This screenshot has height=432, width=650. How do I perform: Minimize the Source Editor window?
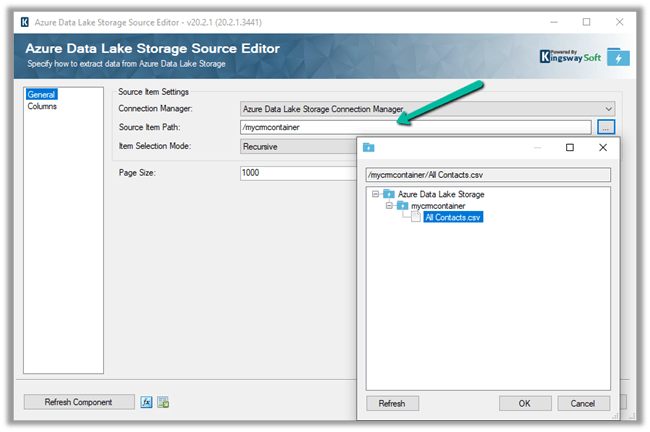click(x=554, y=22)
